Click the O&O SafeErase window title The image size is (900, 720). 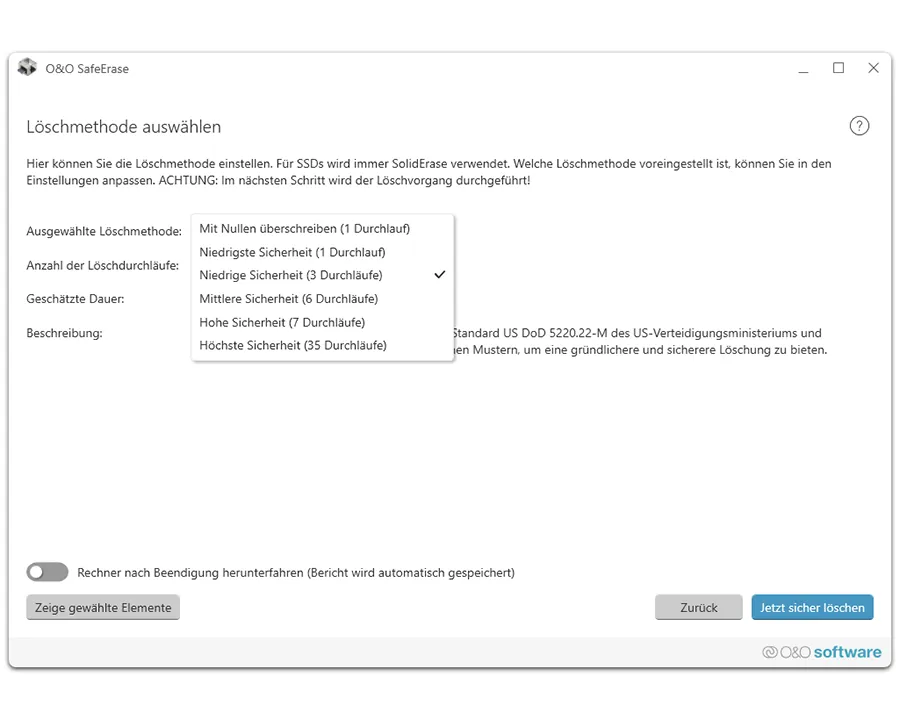tap(87, 68)
